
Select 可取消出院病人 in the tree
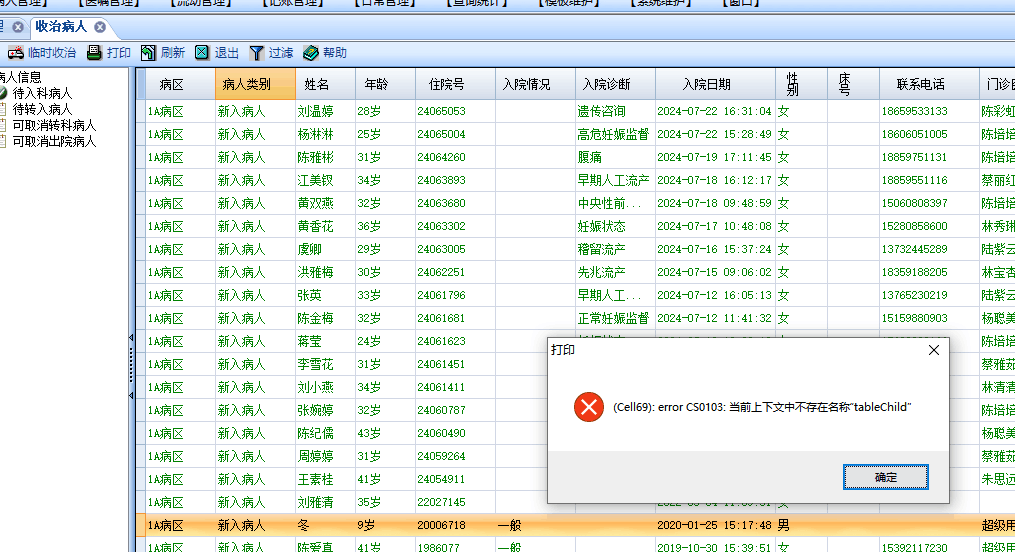pyautogui.click(x=54, y=141)
